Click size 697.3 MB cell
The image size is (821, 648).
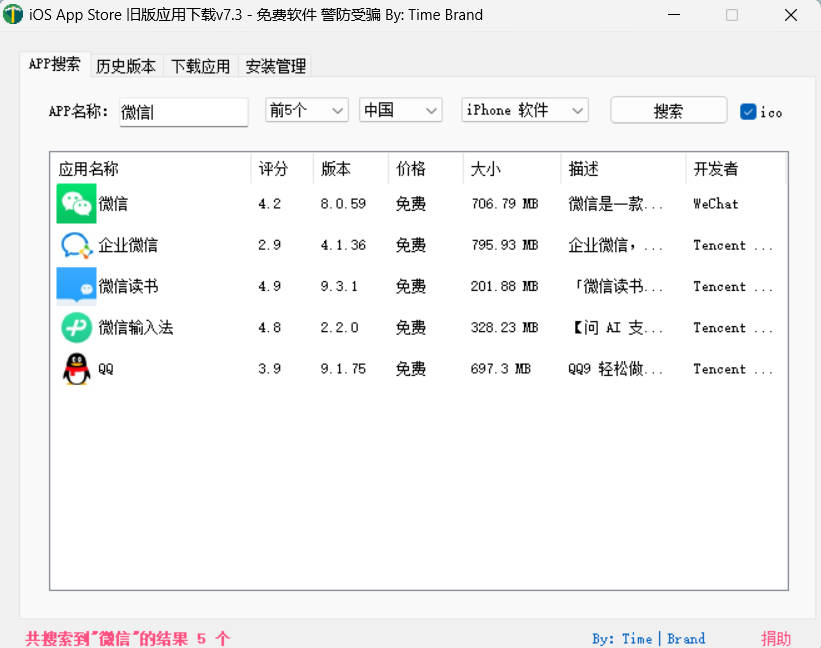click(x=501, y=369)
